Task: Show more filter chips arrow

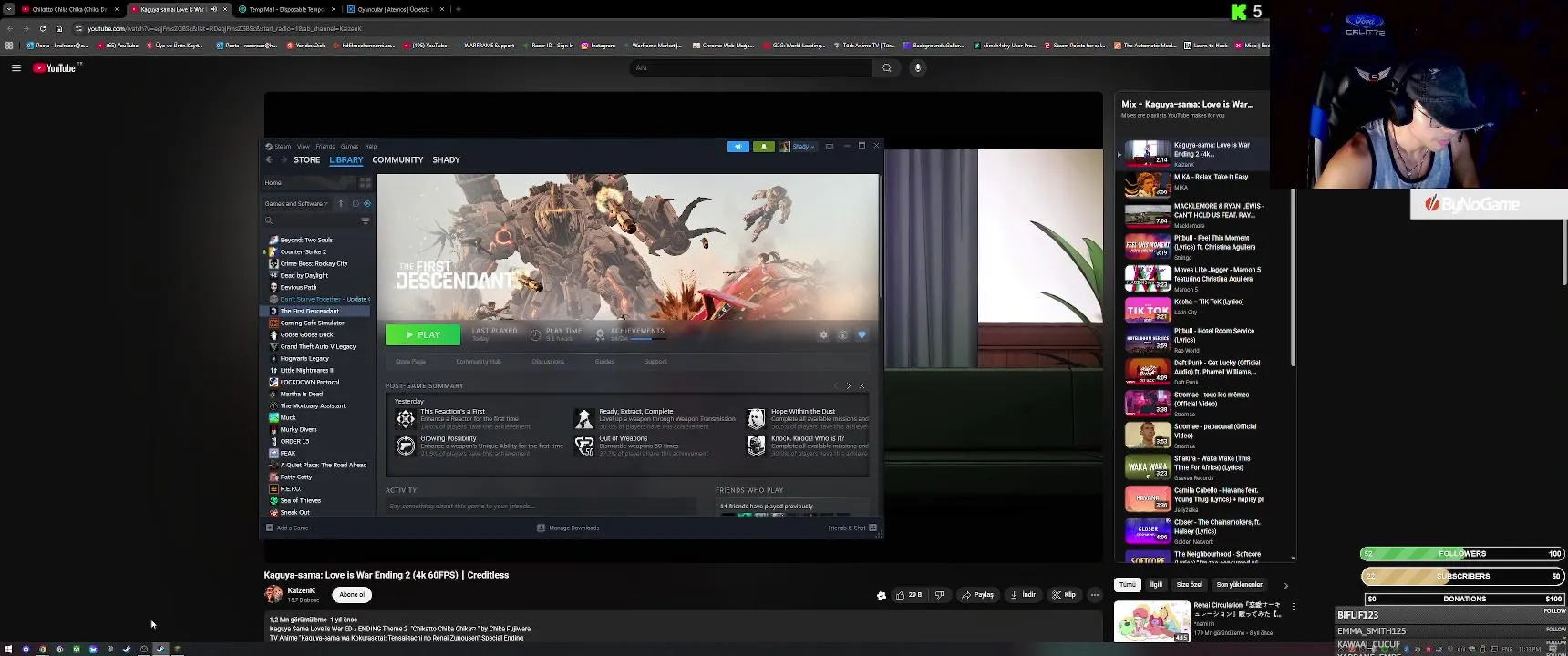Action: [x=1286, y=585]
